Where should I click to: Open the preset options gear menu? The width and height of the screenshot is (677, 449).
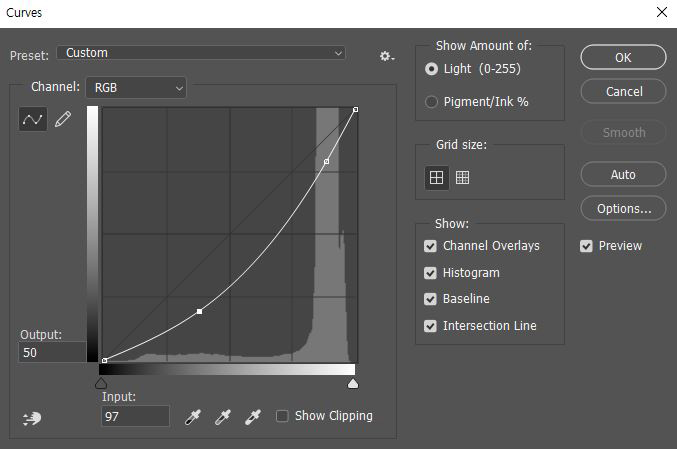pyautogui.click(x=387, y=56)
